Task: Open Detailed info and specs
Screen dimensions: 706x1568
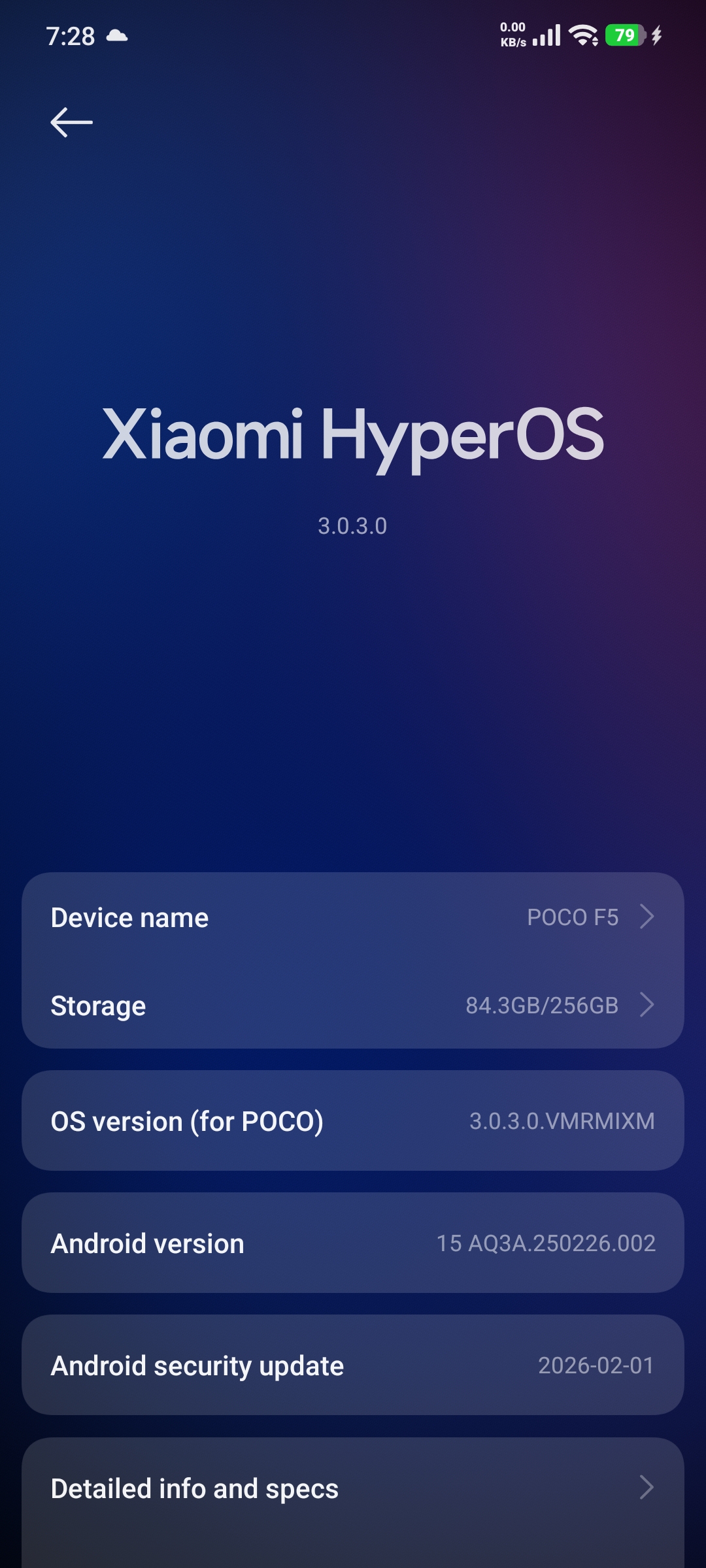Action: click(353, 1496)
